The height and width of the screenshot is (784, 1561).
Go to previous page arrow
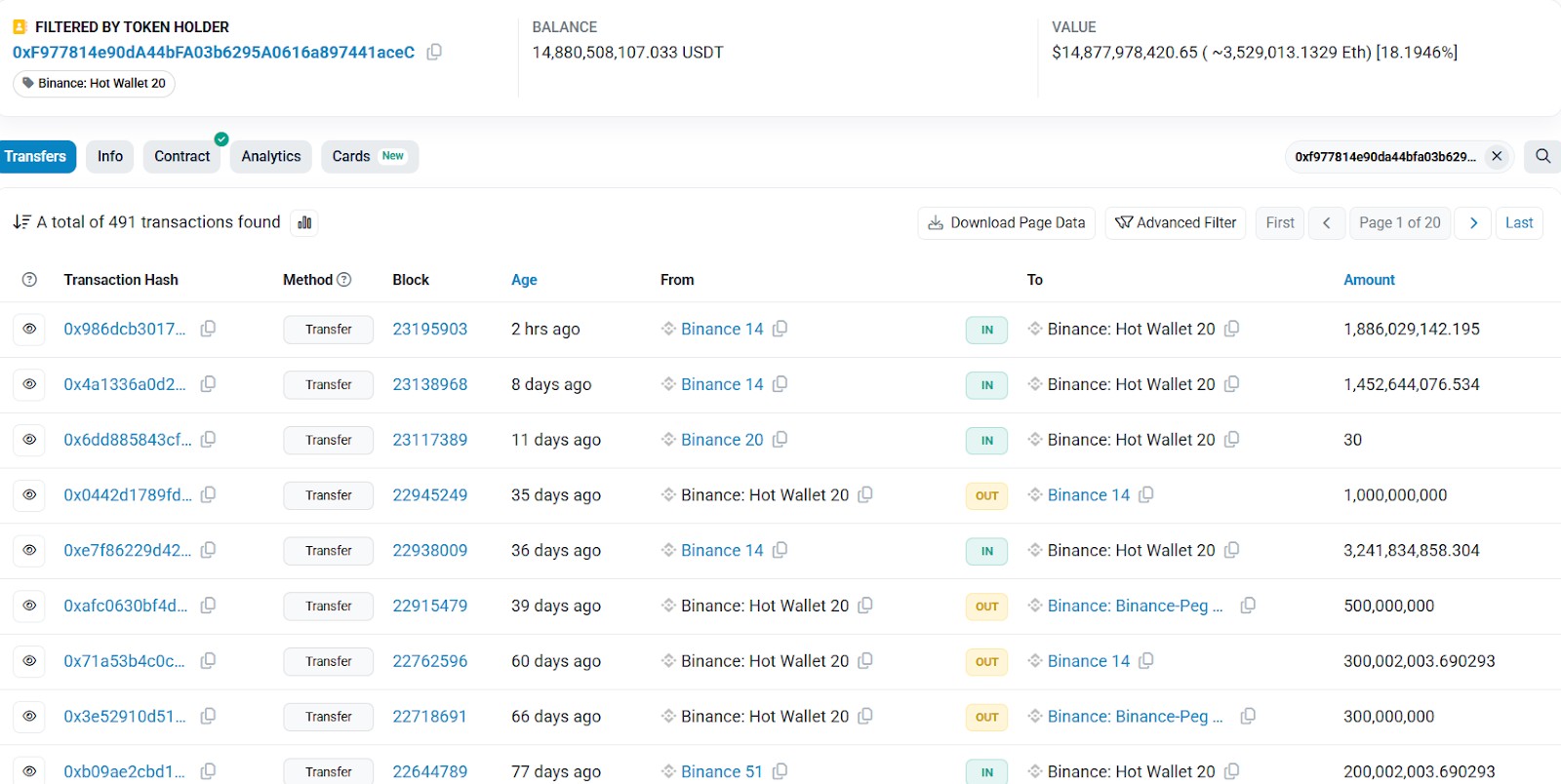point(1327,222)
